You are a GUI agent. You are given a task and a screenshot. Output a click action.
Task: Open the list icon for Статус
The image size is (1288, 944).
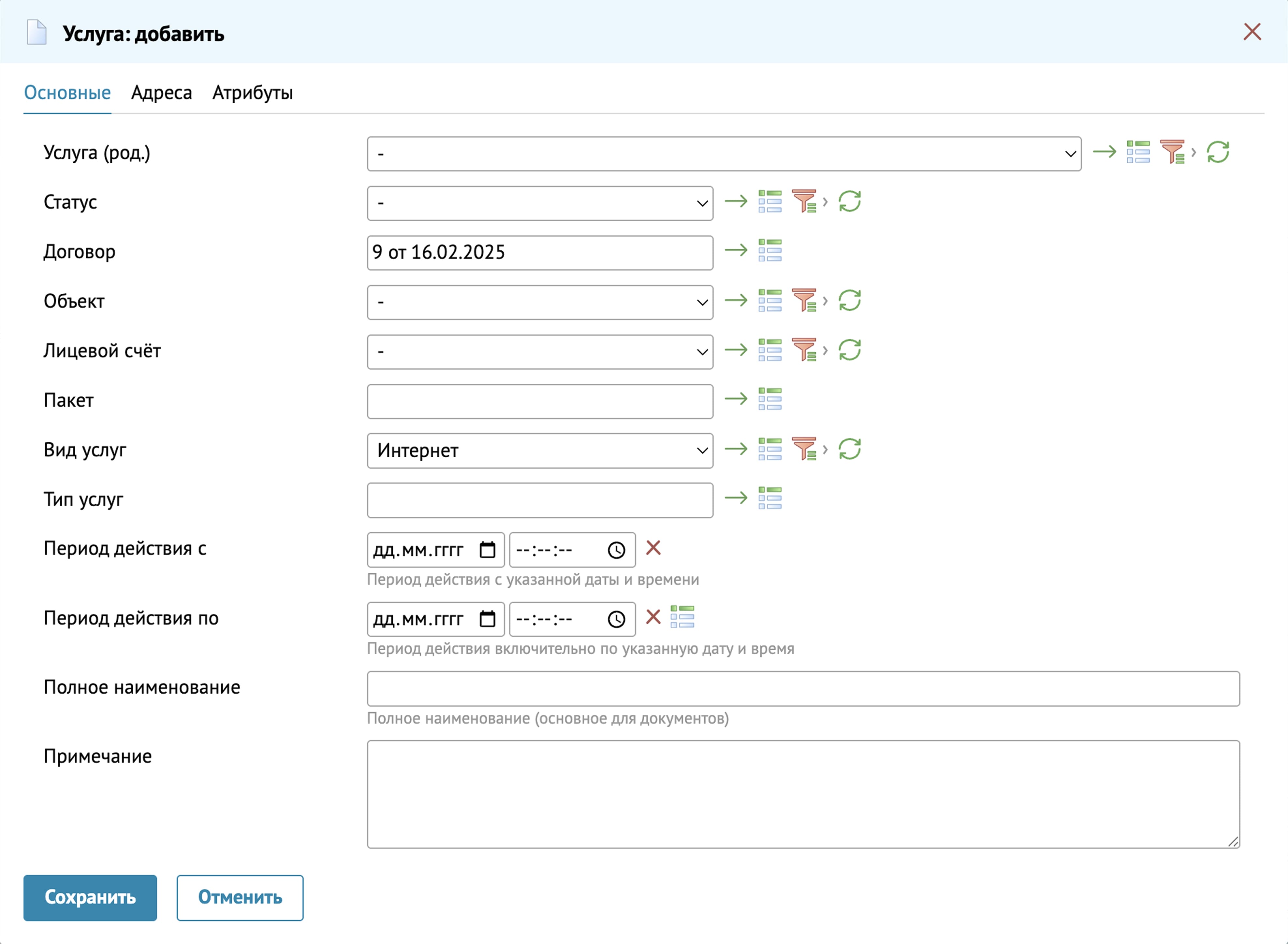click(x=769, y=201)
